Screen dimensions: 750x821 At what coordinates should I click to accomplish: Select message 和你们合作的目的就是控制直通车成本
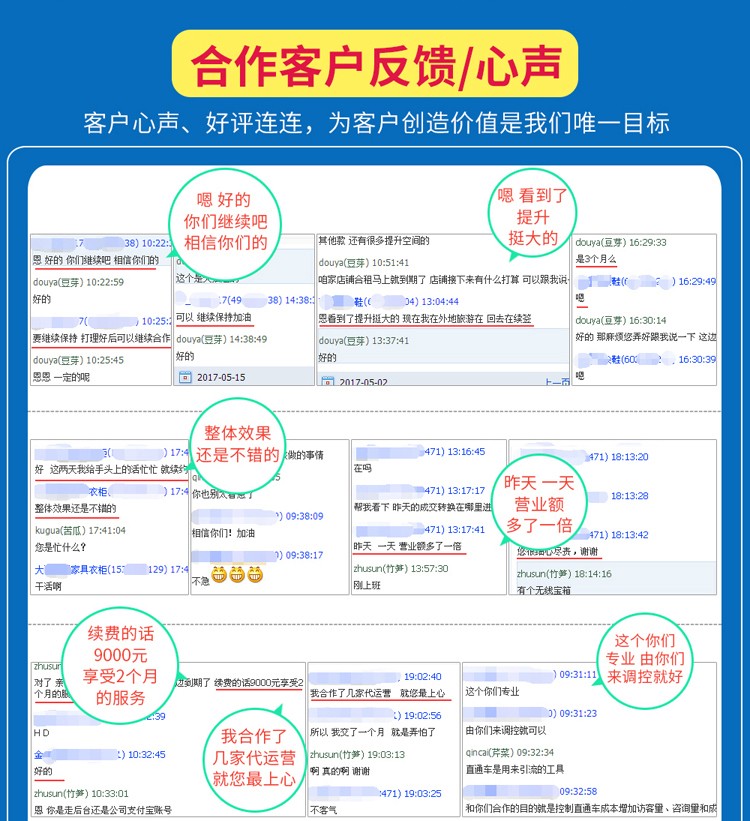(591, 808)
